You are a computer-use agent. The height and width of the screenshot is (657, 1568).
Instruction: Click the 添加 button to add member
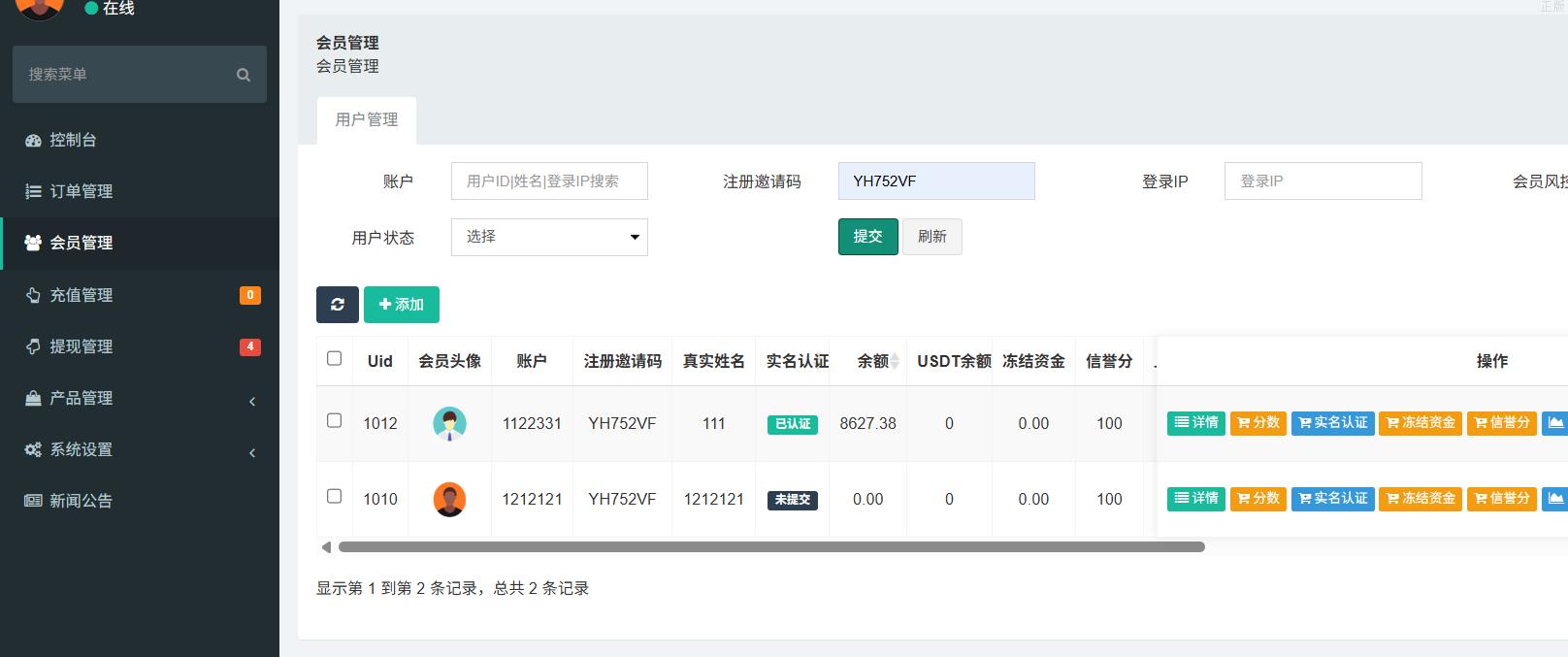(402, 305)
